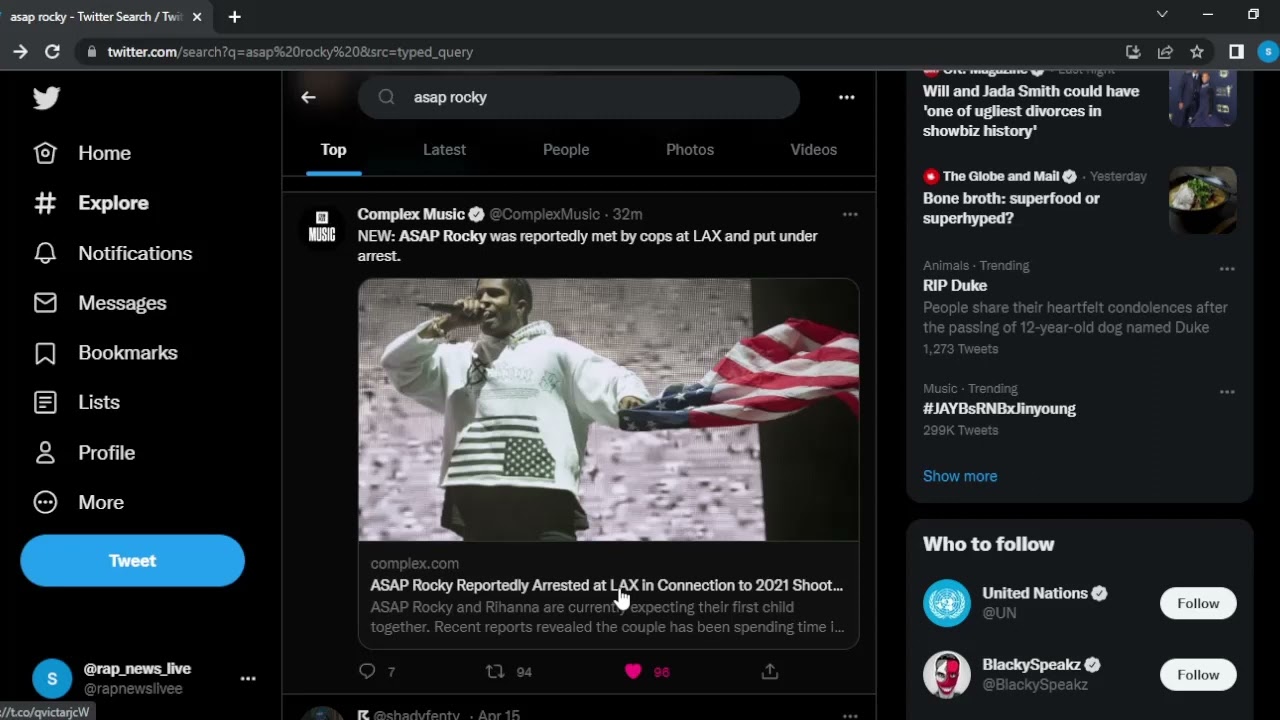Screen dimensions: 1280x720
Task: Open the ASAP Rocky concert photo
Action: (608, 410)
